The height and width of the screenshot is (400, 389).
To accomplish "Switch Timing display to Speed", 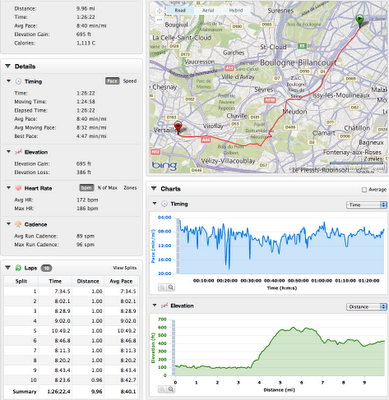I will tap(130, 81).
